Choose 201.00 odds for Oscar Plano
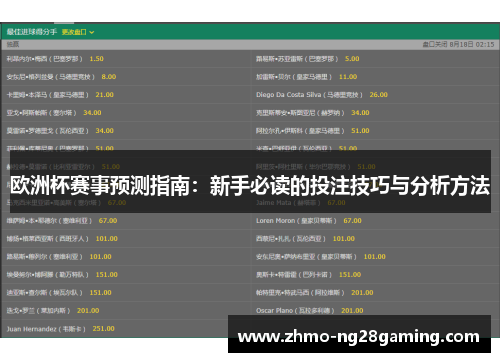This screenshot has height=362, width=500. (x=352, y=311)
